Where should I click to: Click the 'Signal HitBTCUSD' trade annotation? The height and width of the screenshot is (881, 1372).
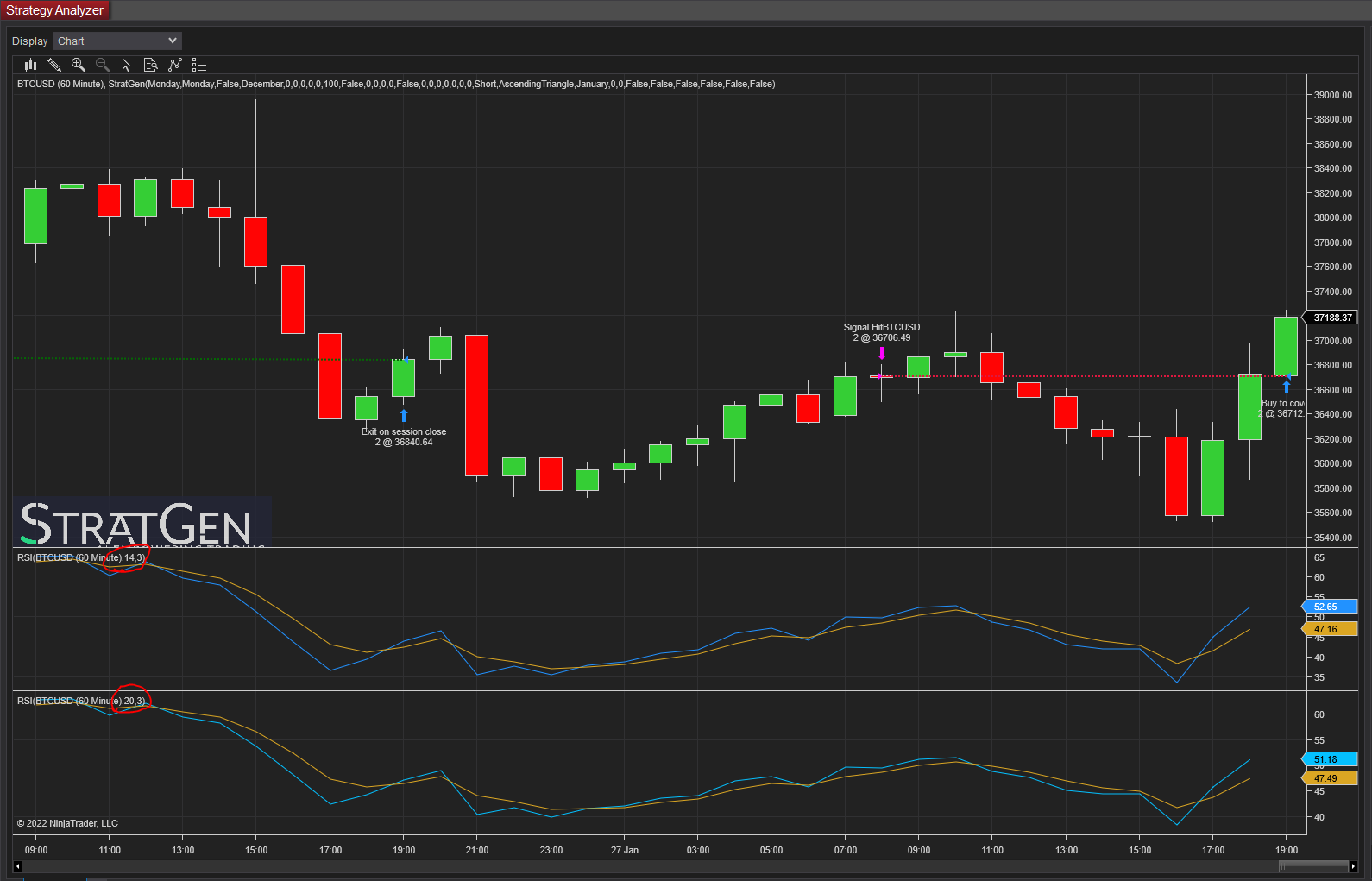tap(882, 332)
